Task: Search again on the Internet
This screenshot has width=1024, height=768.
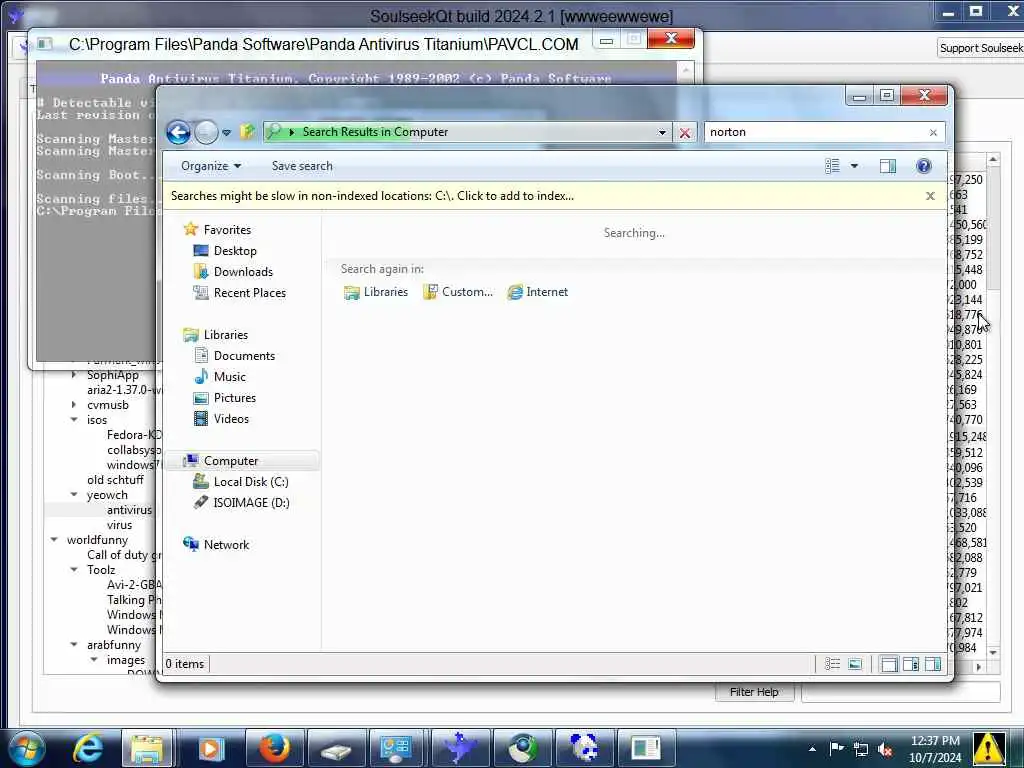Action: (537, 292)
